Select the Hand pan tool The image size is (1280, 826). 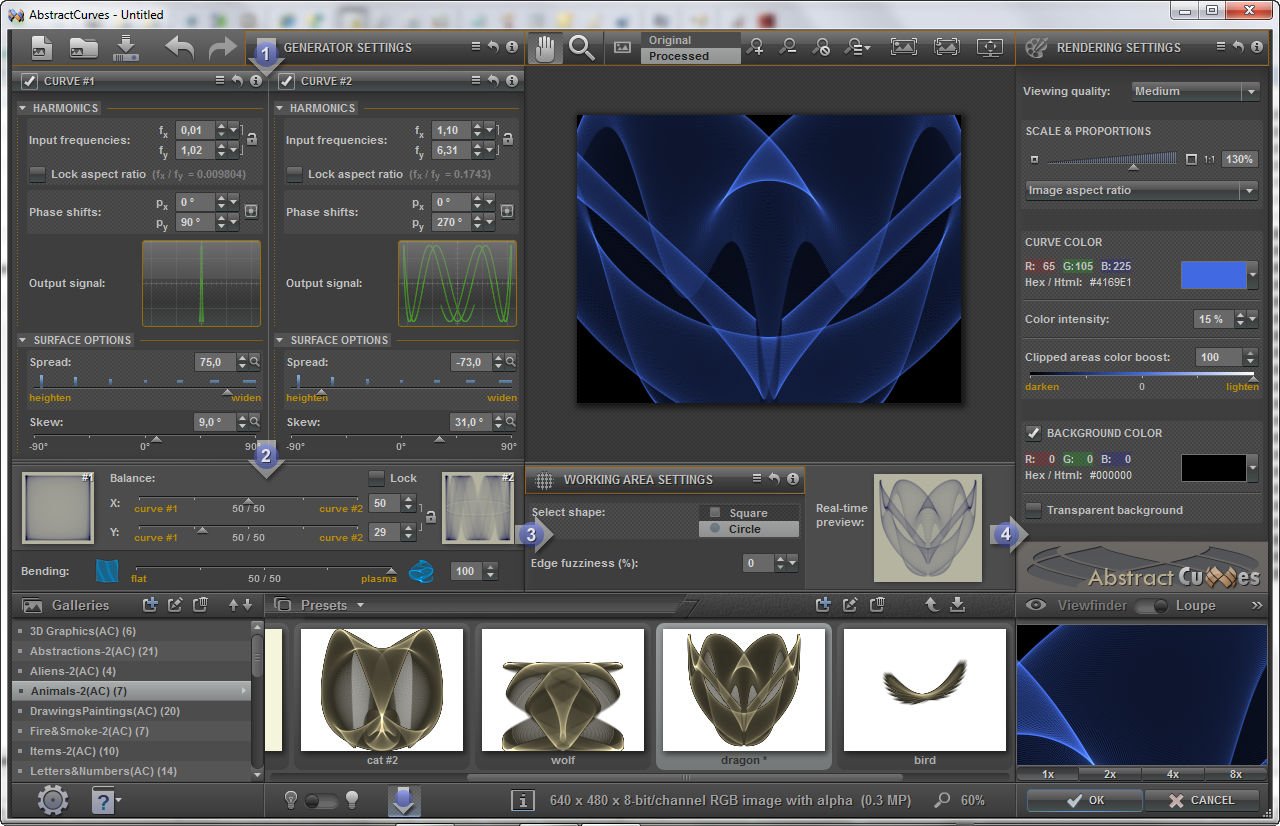[545, 48]
